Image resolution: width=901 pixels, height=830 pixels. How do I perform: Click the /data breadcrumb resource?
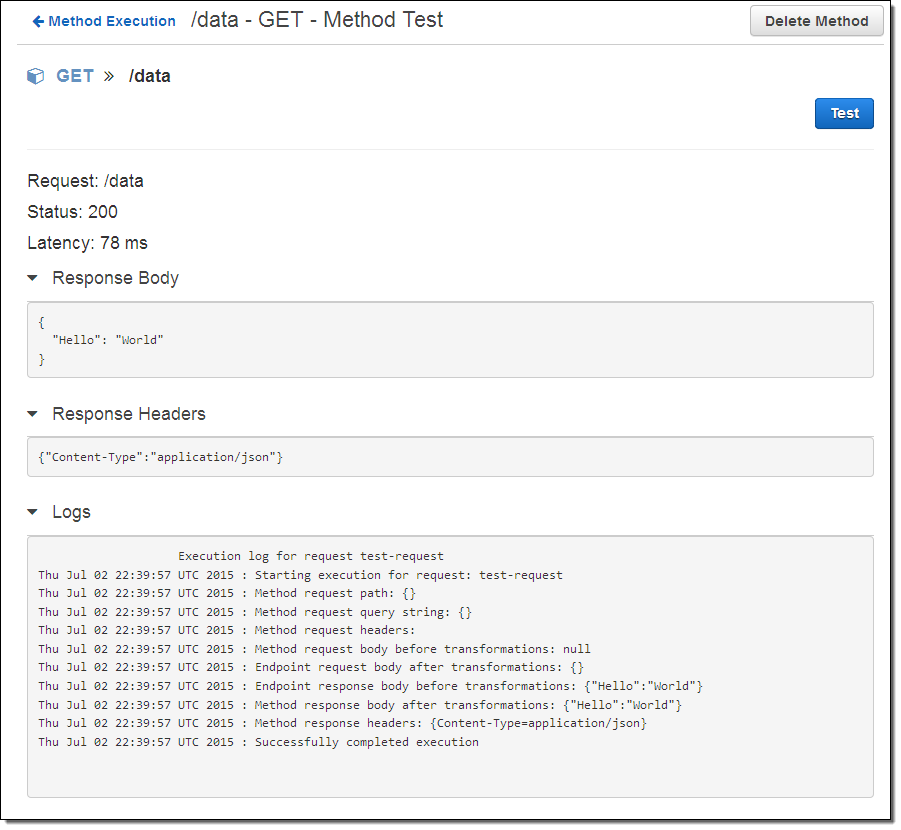click(149, 76)
